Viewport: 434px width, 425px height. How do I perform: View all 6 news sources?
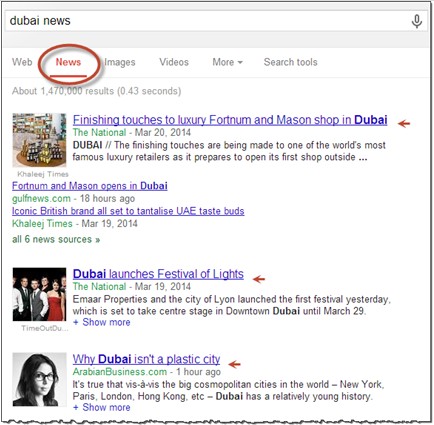pos(56,239)
